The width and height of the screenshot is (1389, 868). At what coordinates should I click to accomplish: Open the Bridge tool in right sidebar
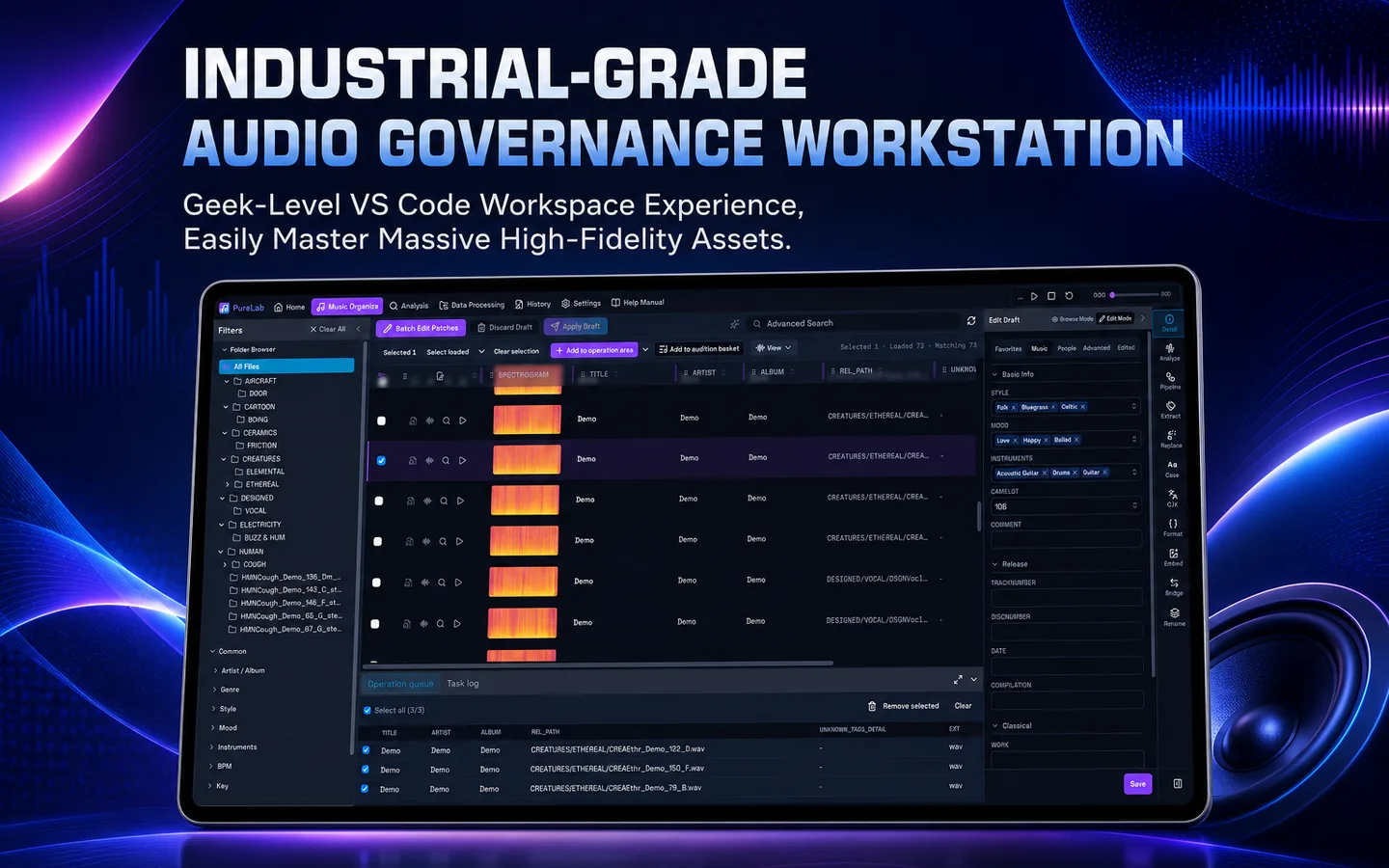pyautogui.click(x=1174, y=586)
